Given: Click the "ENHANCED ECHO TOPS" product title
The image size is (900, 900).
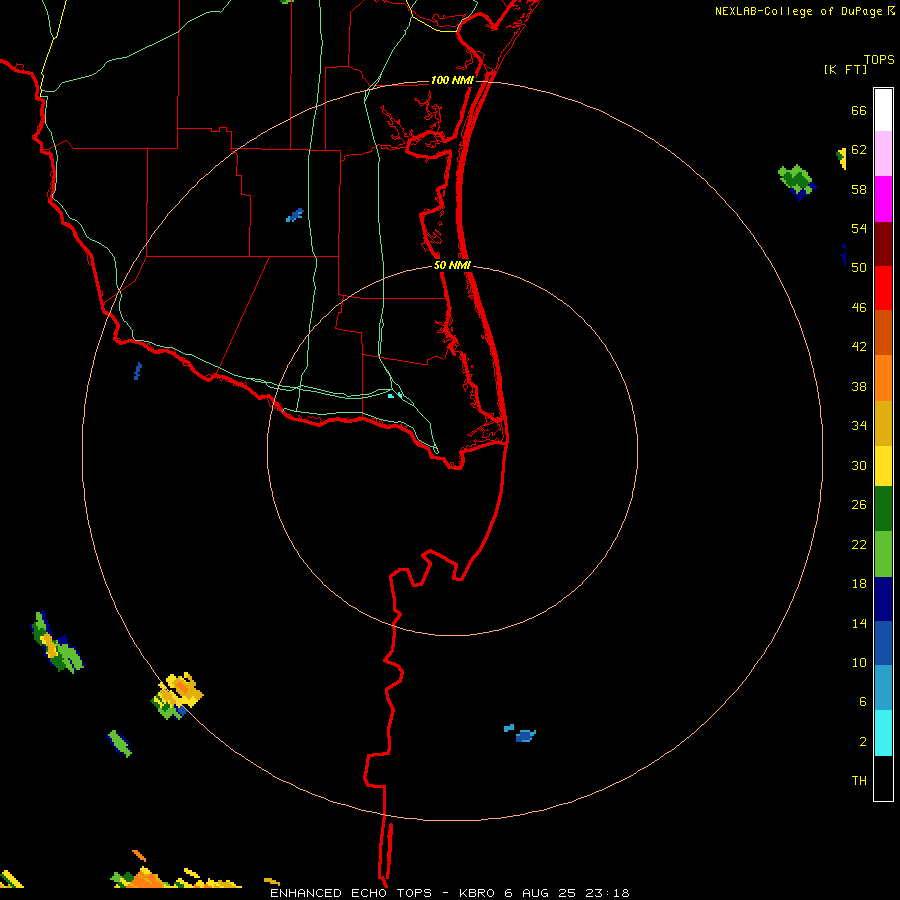Looking at the screenshot, I should (351, 893).
